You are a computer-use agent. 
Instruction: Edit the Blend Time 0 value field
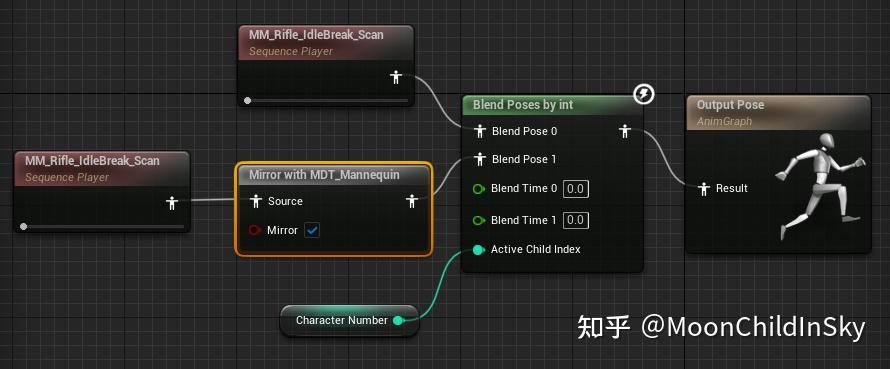pyautogui.click(x=576, y=188)
